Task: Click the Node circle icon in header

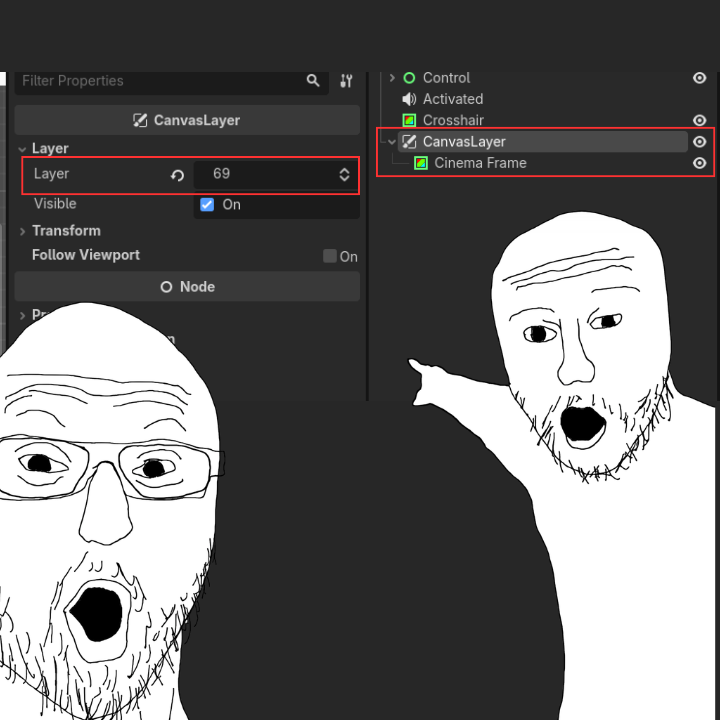Action: coord(166,287)
